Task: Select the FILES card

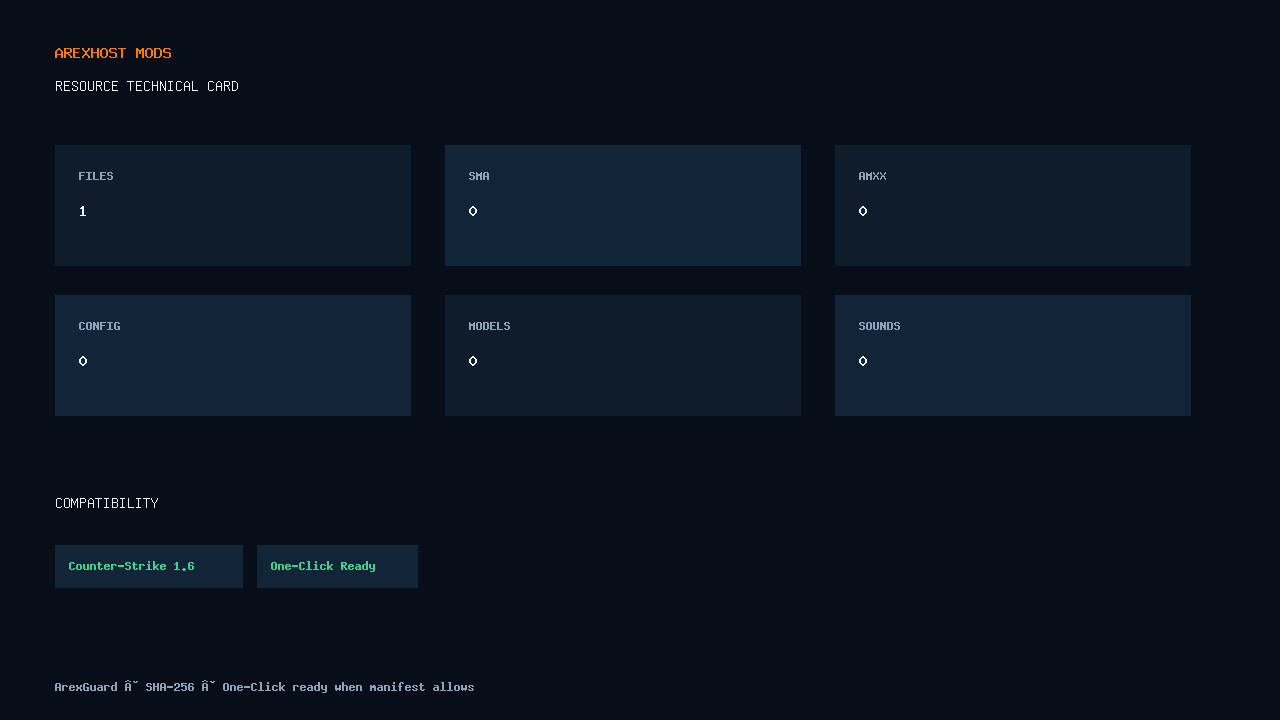Action: pyautogui.click(x=233, y=205)
